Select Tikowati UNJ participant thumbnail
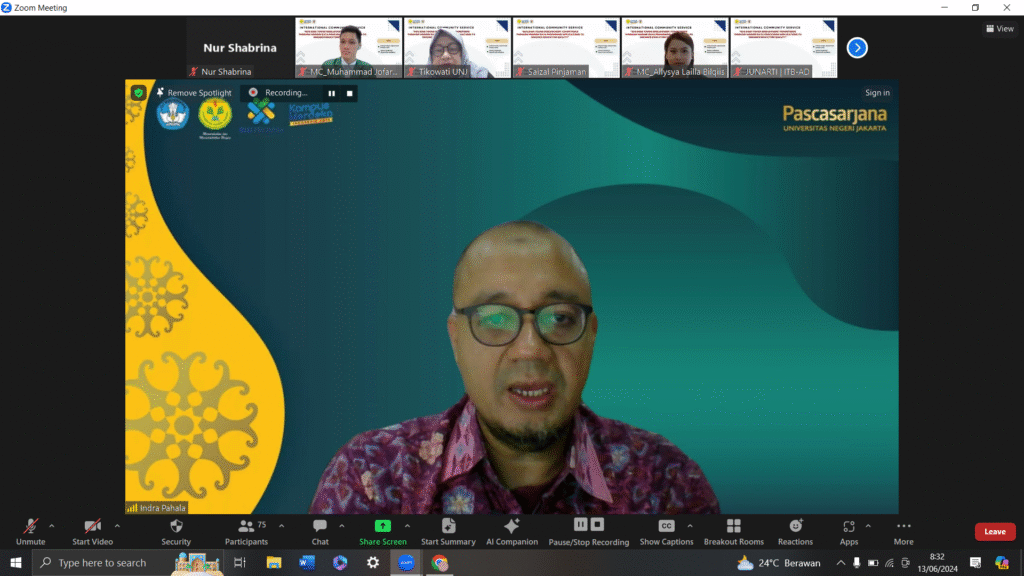Viewport: 1024px width, 576px height. pyautogui.click(x=457, y=47)
